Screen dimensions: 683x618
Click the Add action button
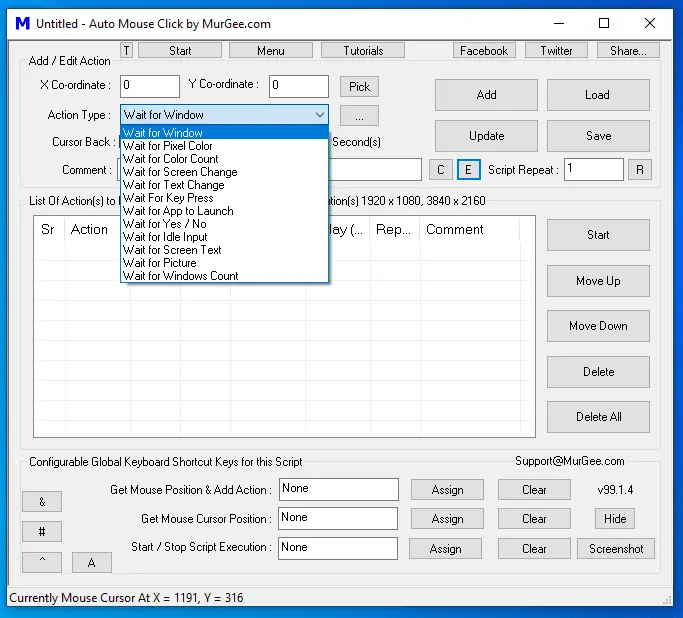(486, 95)
